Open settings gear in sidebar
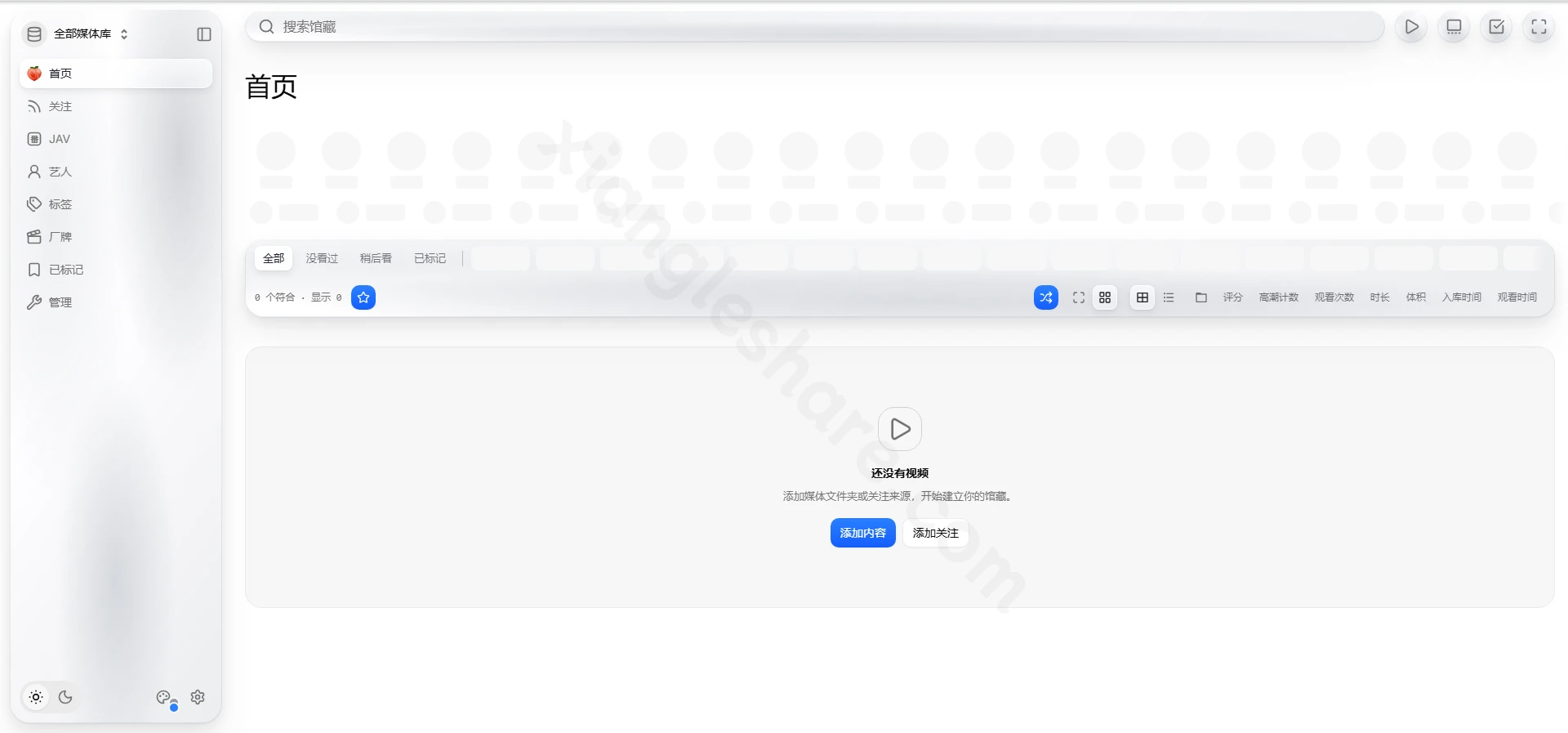The height and width of the screenshot is (733, 1568). click(x=198, y=697)
